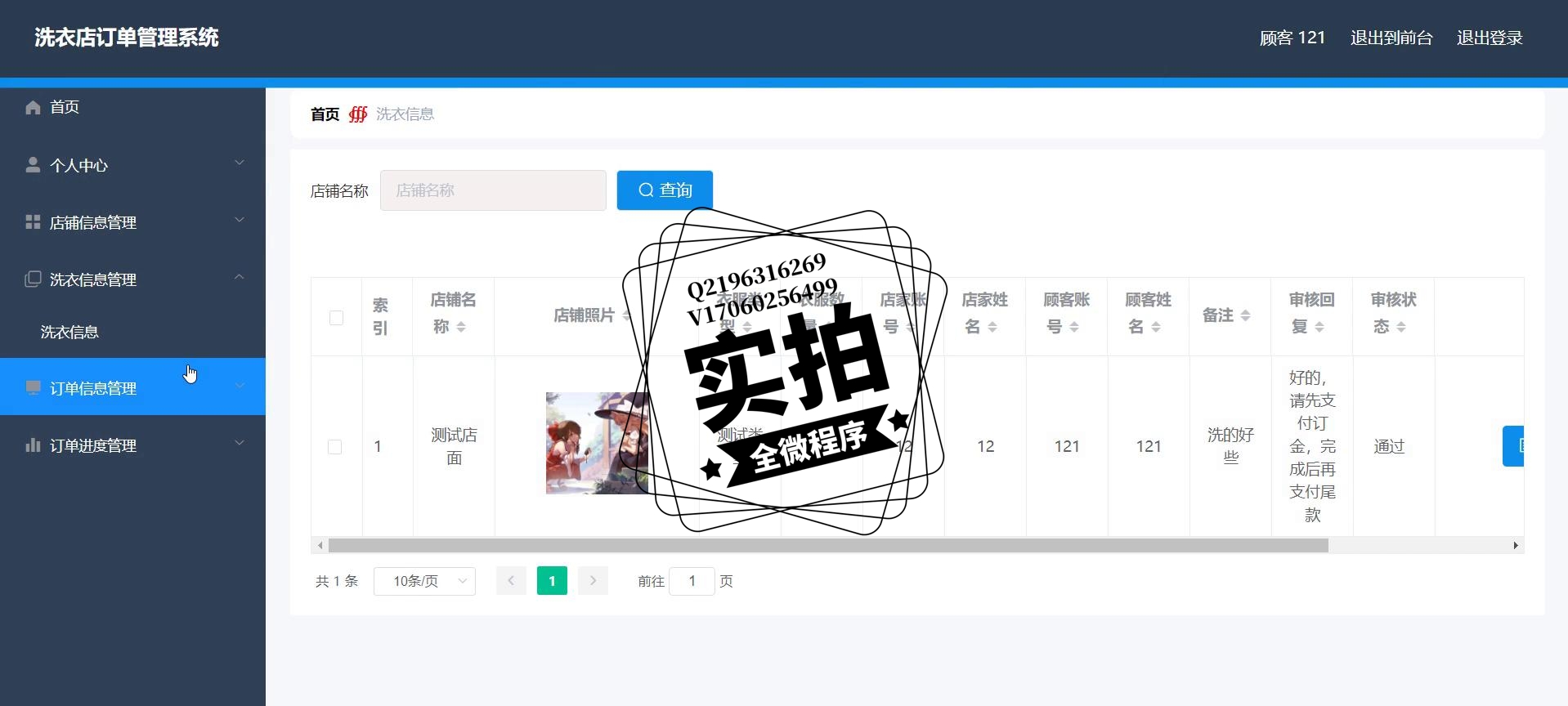
Task: Expand 个人中心 menu chevron
Action: point(240,163)
